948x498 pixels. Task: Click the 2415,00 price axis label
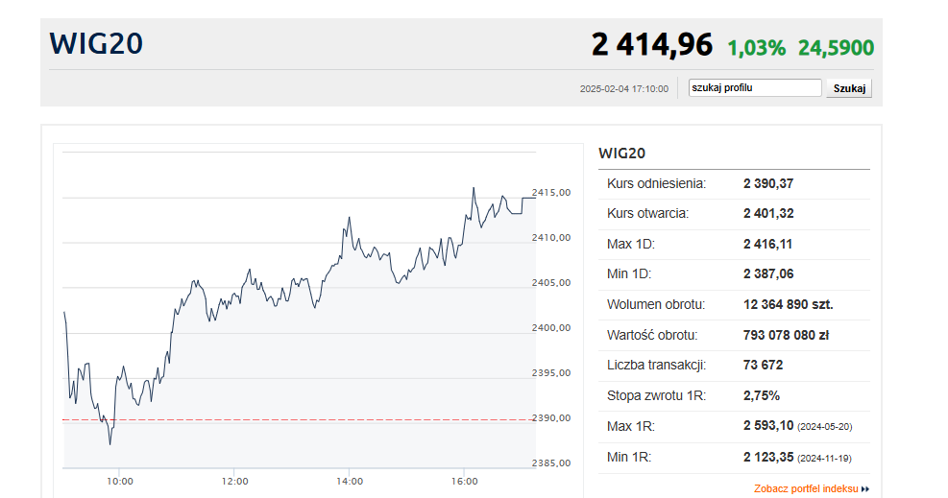pyautogui.click(x=551, y=192)
